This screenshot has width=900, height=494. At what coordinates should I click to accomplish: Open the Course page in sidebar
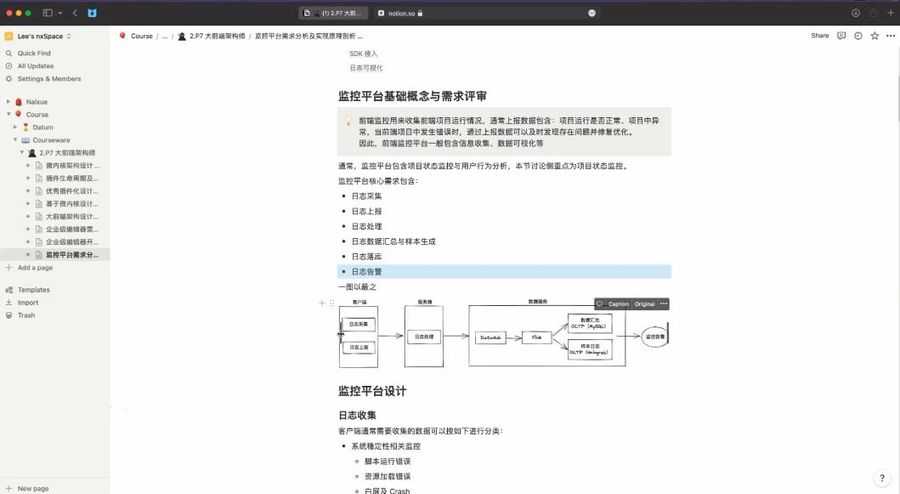[37, 114]
